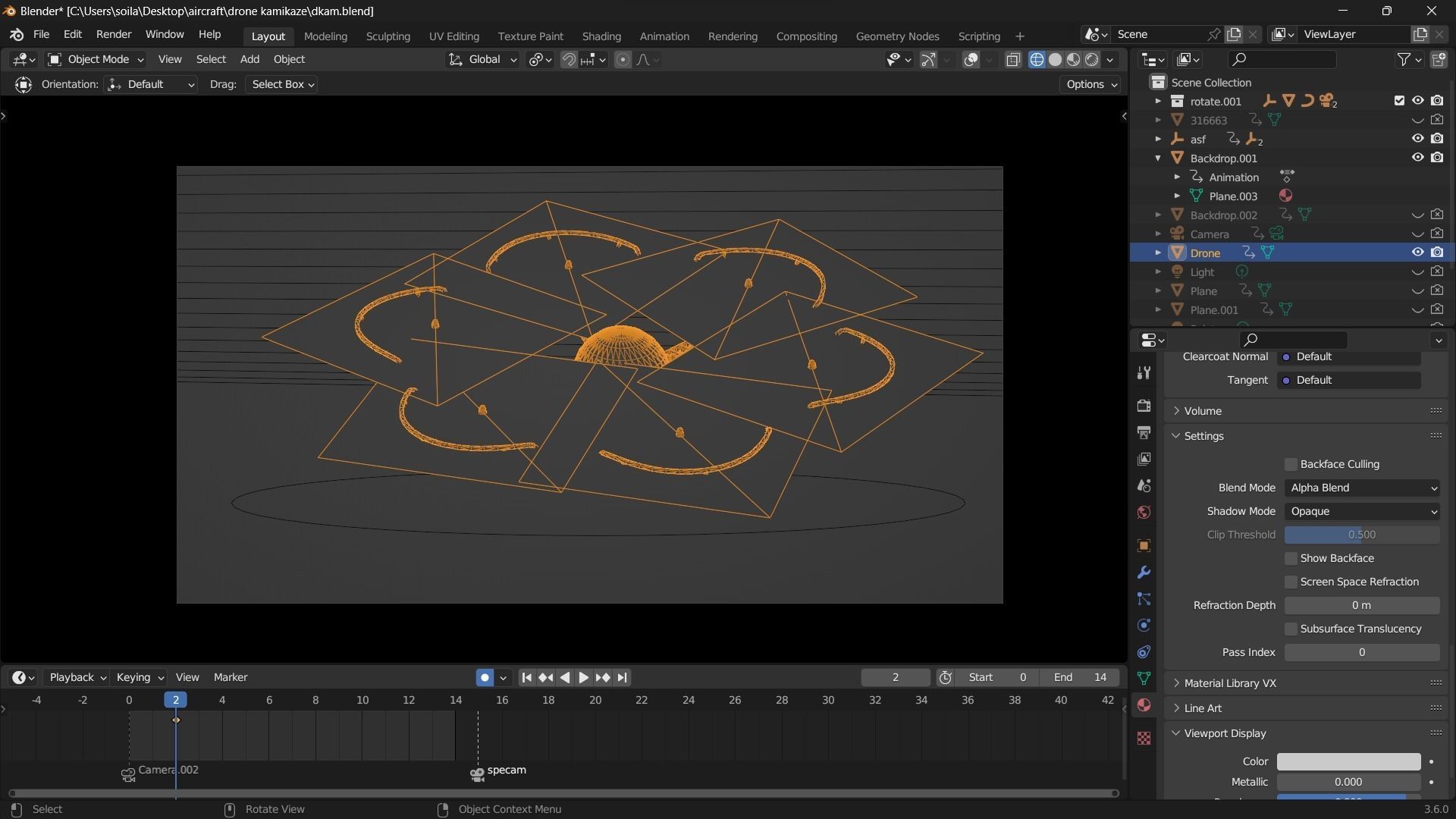This screenshot has height=819, width=1456.
Task: Click the specam timeline marker
Action: [477, 773]
